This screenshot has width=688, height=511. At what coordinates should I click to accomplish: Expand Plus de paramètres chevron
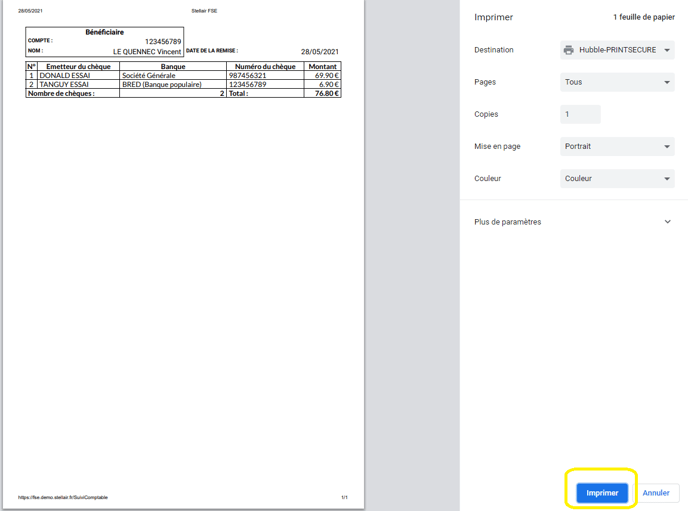click(667, 222)
